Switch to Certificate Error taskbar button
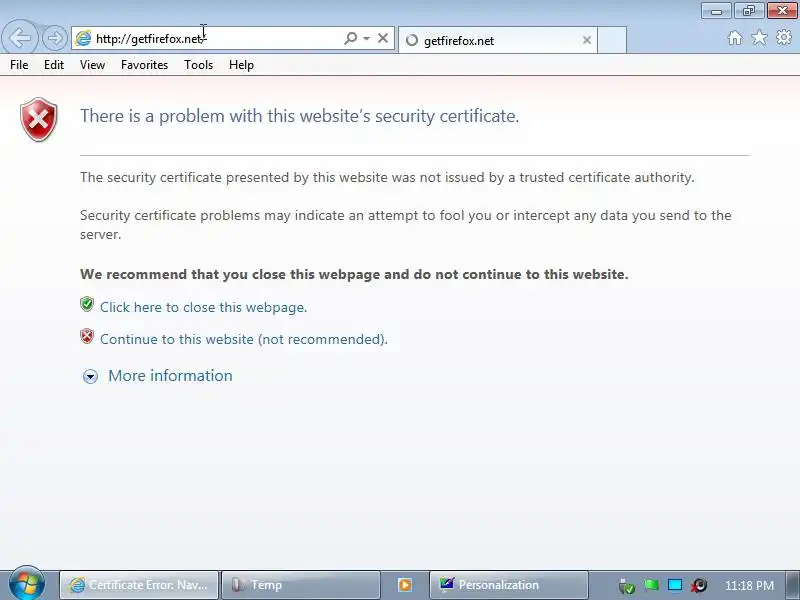Viewport: 800px width, 600px height. click(139, 585)
